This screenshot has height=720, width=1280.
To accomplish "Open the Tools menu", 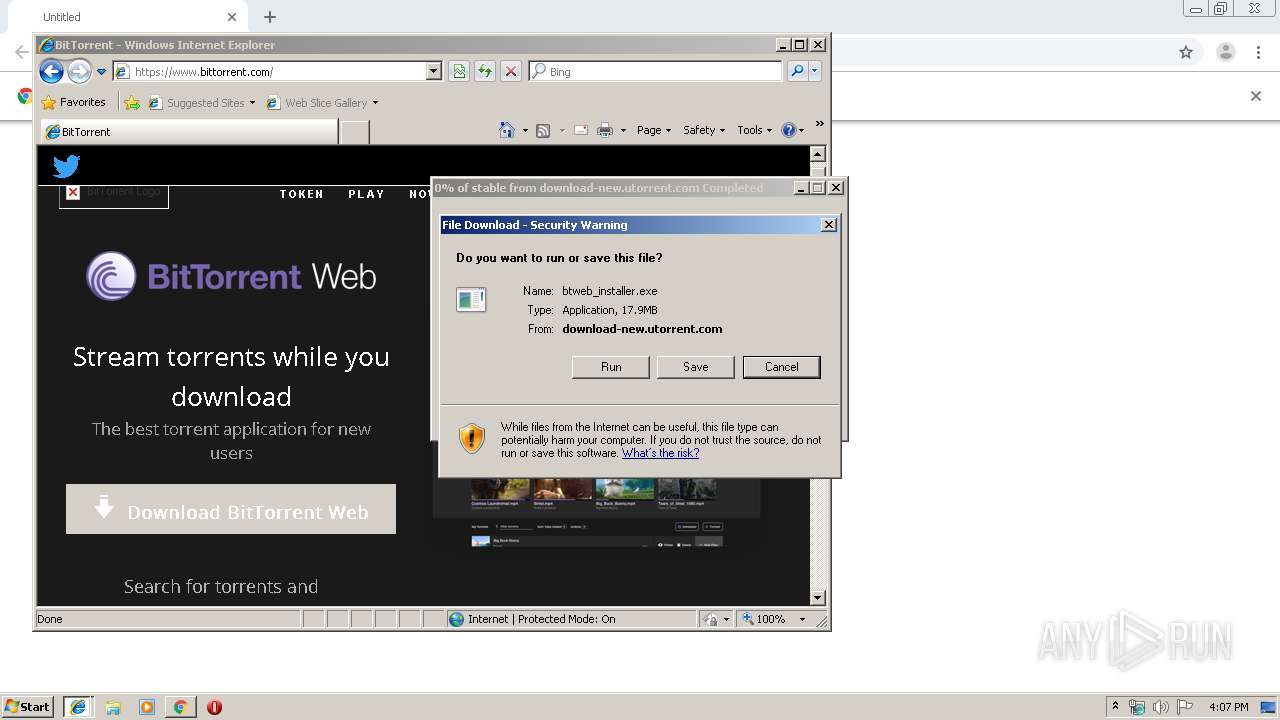I will click(755, 130).
